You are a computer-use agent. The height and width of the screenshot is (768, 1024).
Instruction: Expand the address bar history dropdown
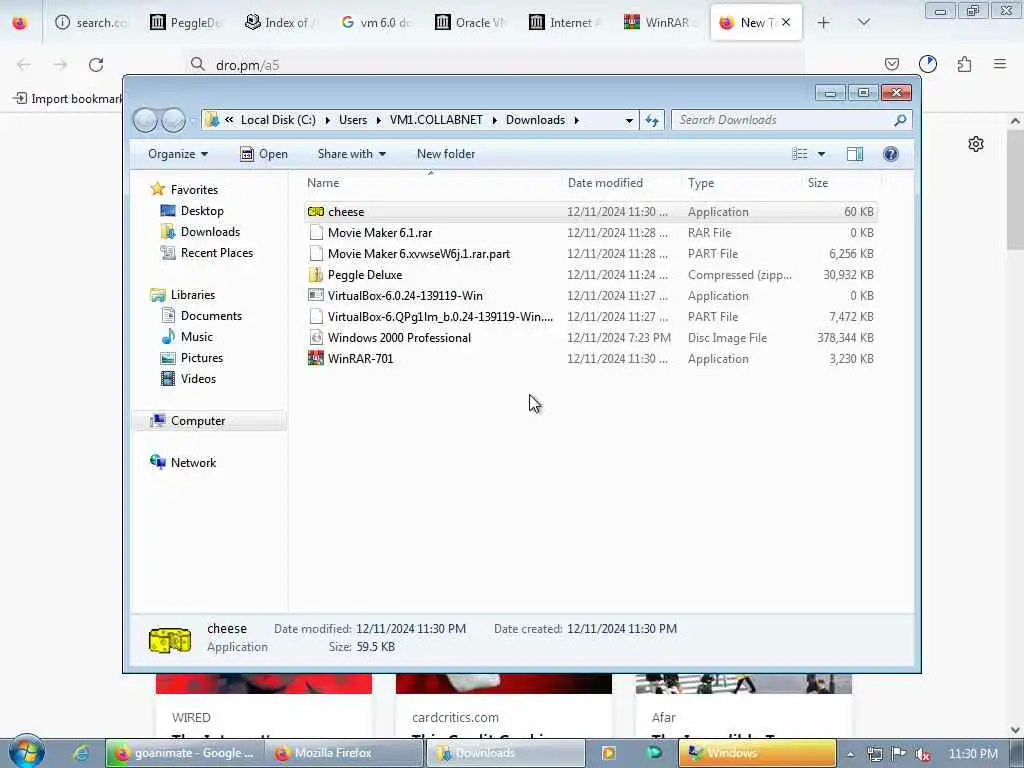click(629, 120)
